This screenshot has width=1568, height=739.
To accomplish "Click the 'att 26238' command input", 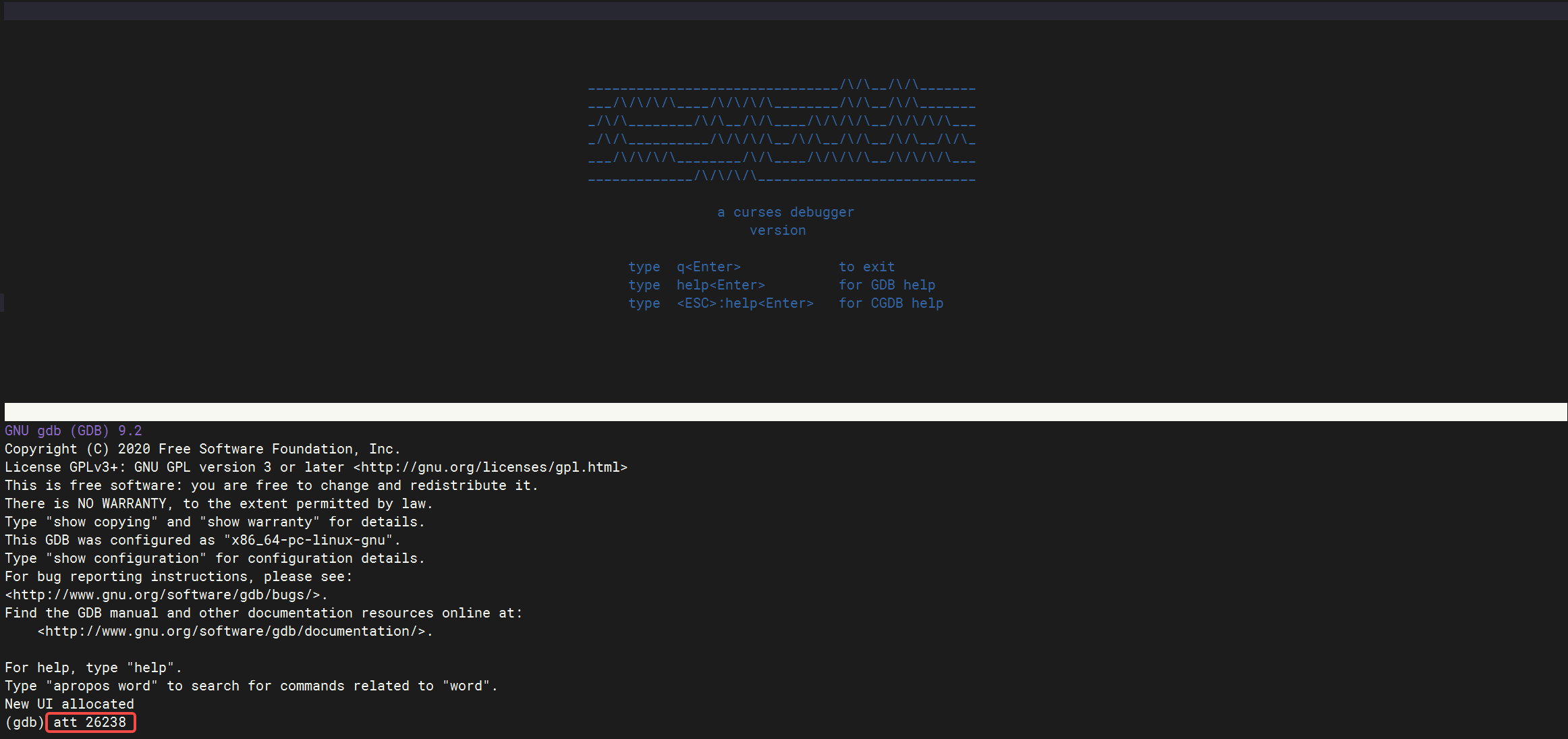I will 90,722.
